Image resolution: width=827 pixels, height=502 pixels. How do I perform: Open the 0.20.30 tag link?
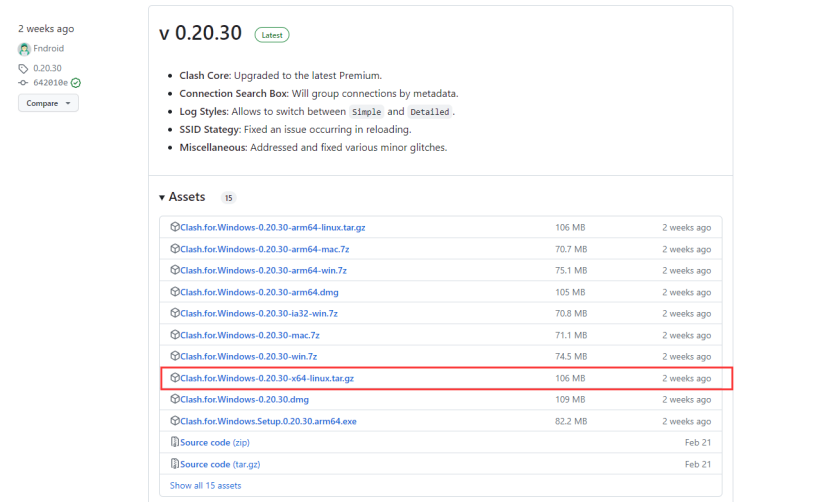point(47,69)
